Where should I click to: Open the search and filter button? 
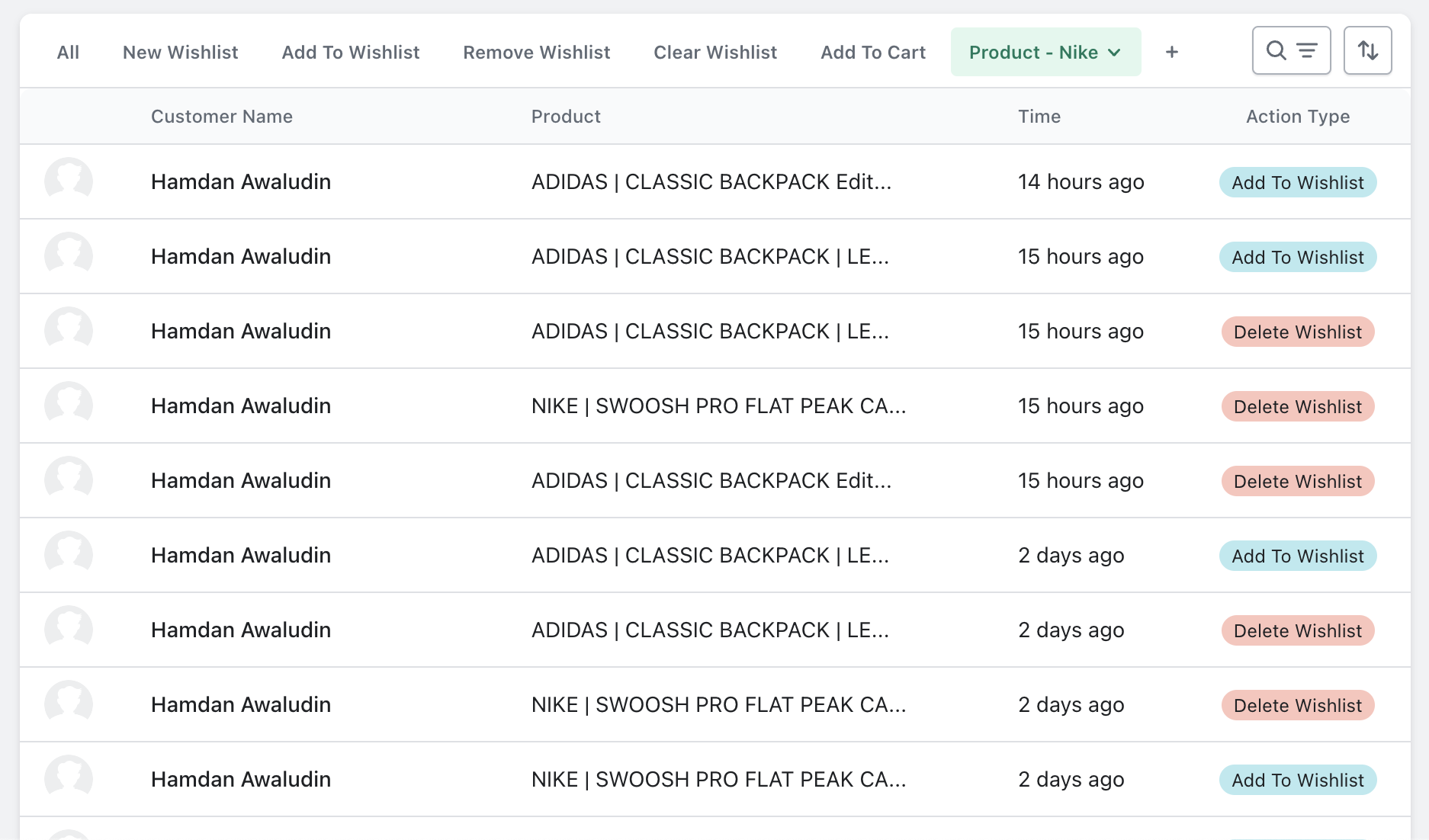pyautogui.click(x=1291, y=51)
